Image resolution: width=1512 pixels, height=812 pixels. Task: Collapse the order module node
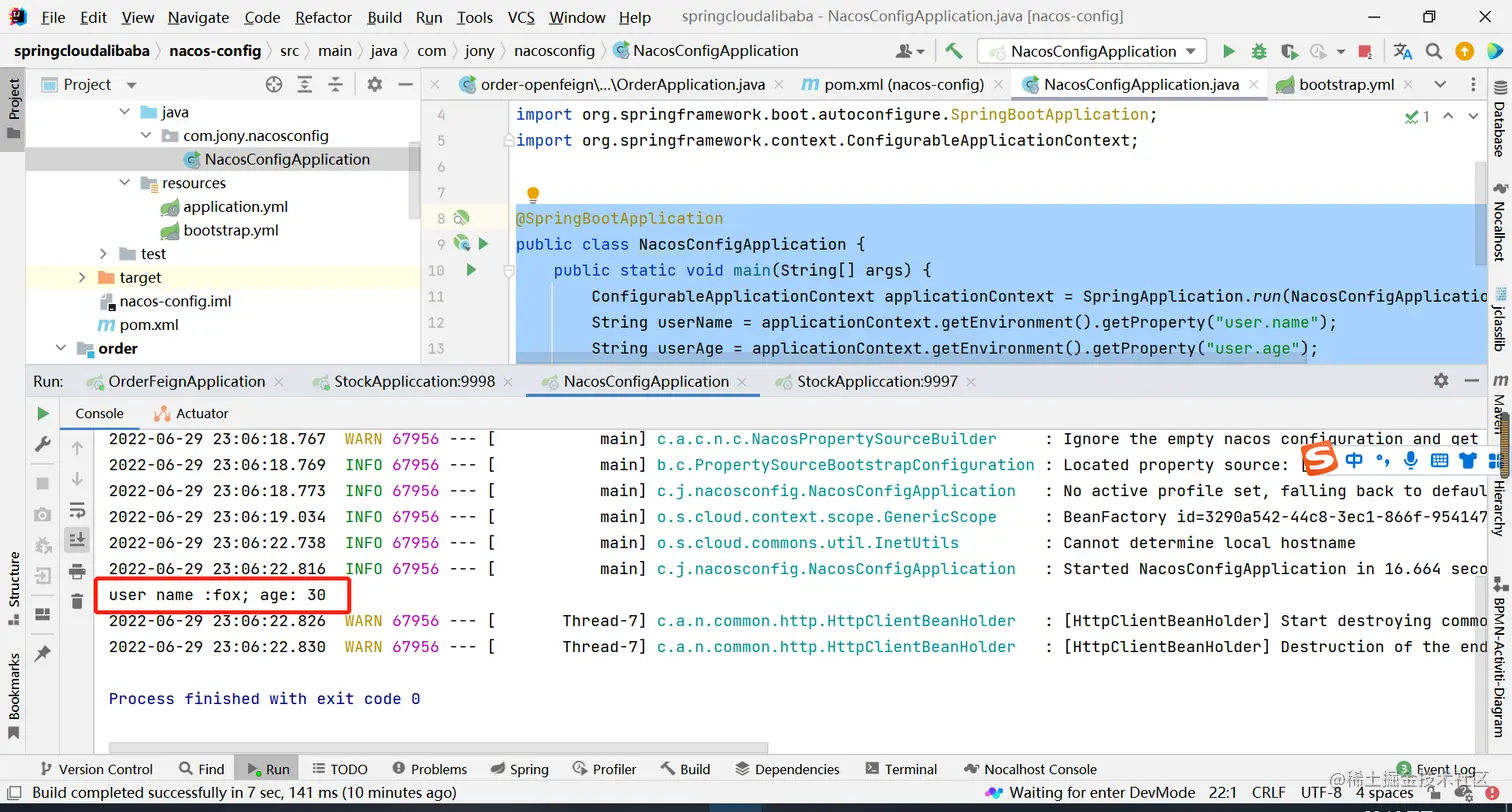61,349
